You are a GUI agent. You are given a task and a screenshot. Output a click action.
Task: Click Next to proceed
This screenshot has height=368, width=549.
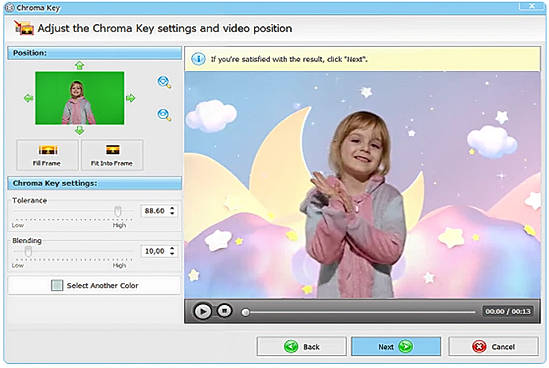pyautogui.click(x=396, y=347)
